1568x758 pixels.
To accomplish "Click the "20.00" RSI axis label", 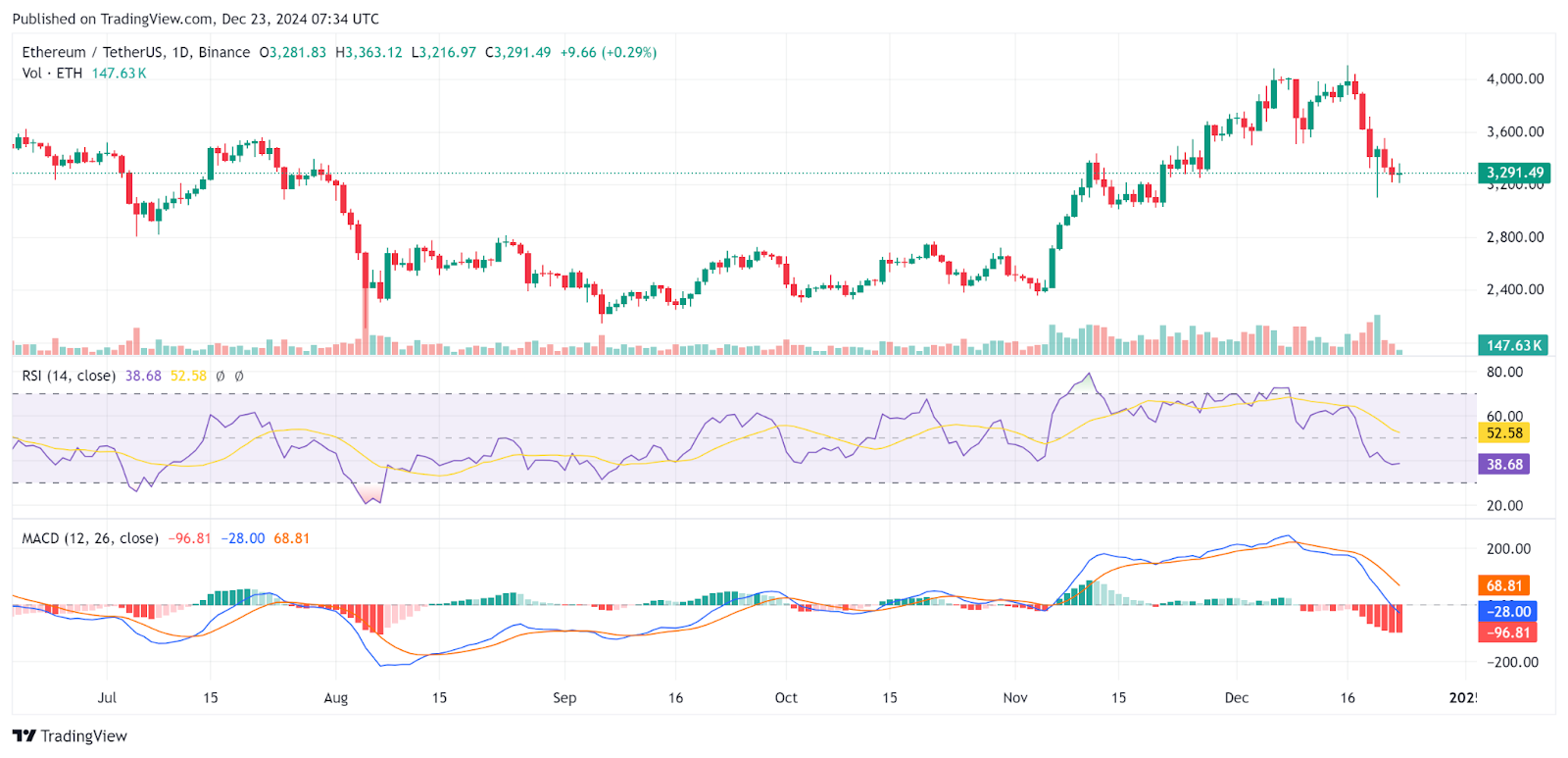I will (1505, 505).
